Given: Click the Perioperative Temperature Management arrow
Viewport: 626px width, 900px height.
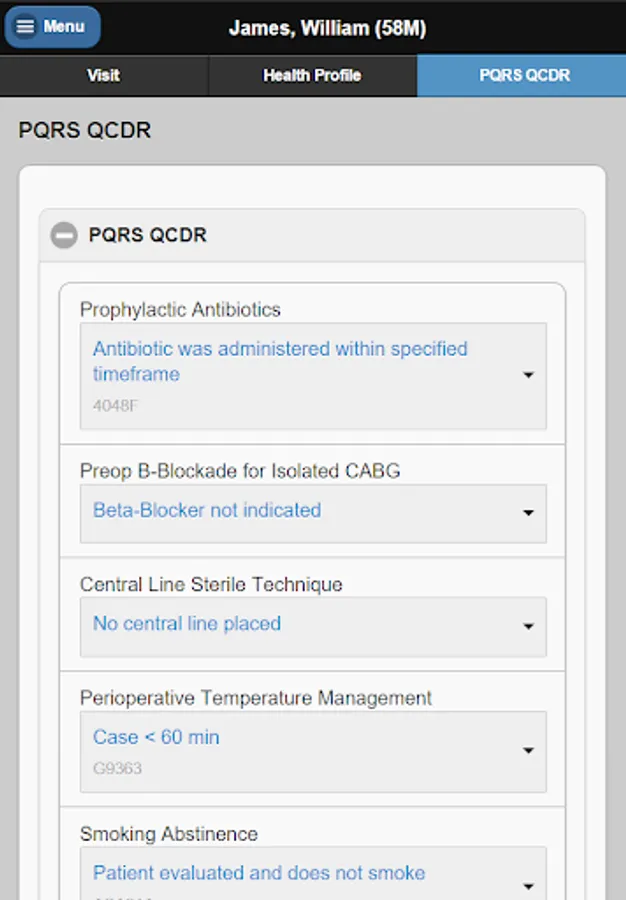Looking at the screenshot, I should pyautogui.click(x=528, y=751).
